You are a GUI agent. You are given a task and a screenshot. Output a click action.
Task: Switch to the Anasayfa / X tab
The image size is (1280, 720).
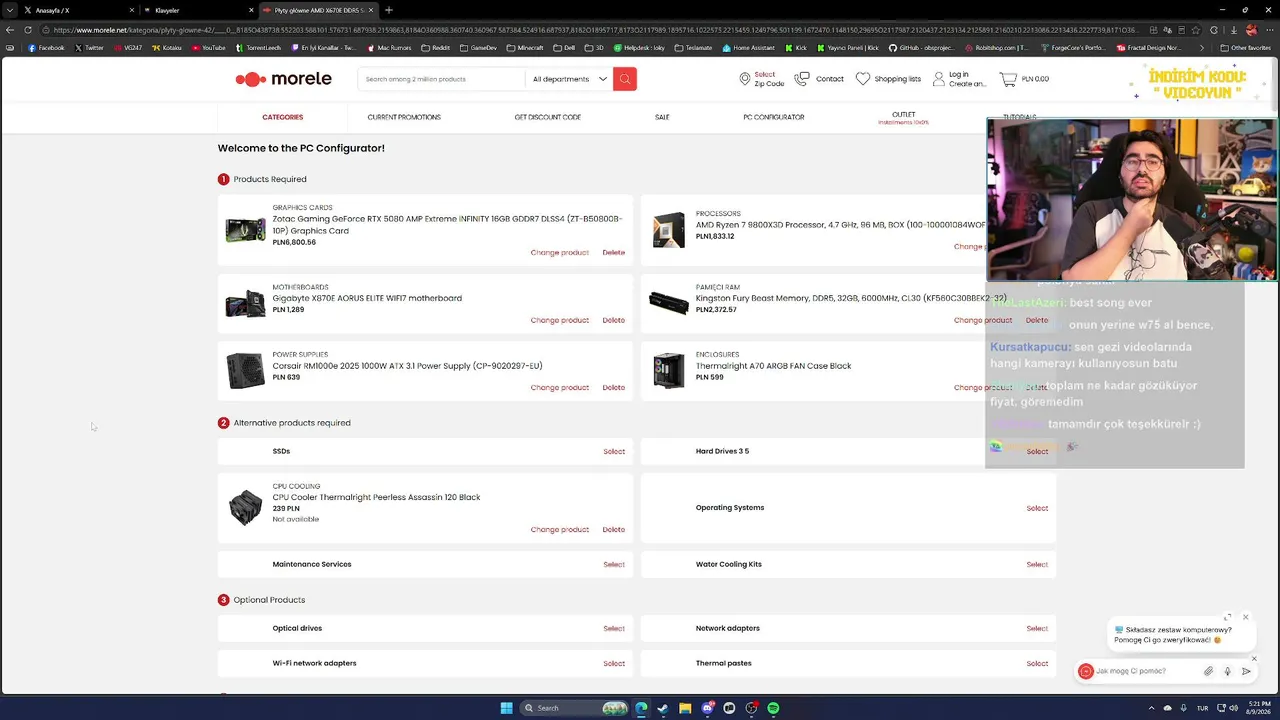[78, 10]
